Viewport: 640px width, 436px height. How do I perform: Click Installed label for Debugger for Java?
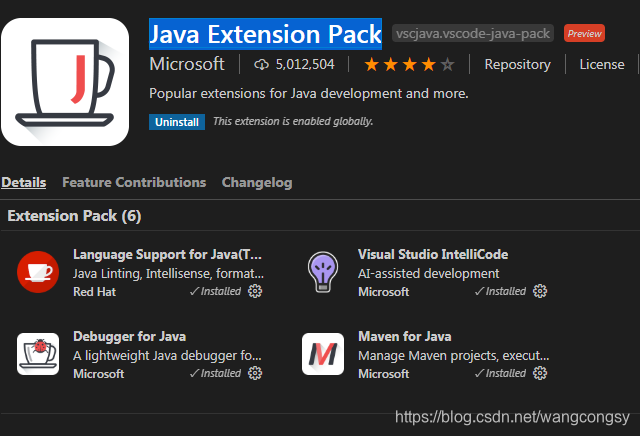pos(216,373)
